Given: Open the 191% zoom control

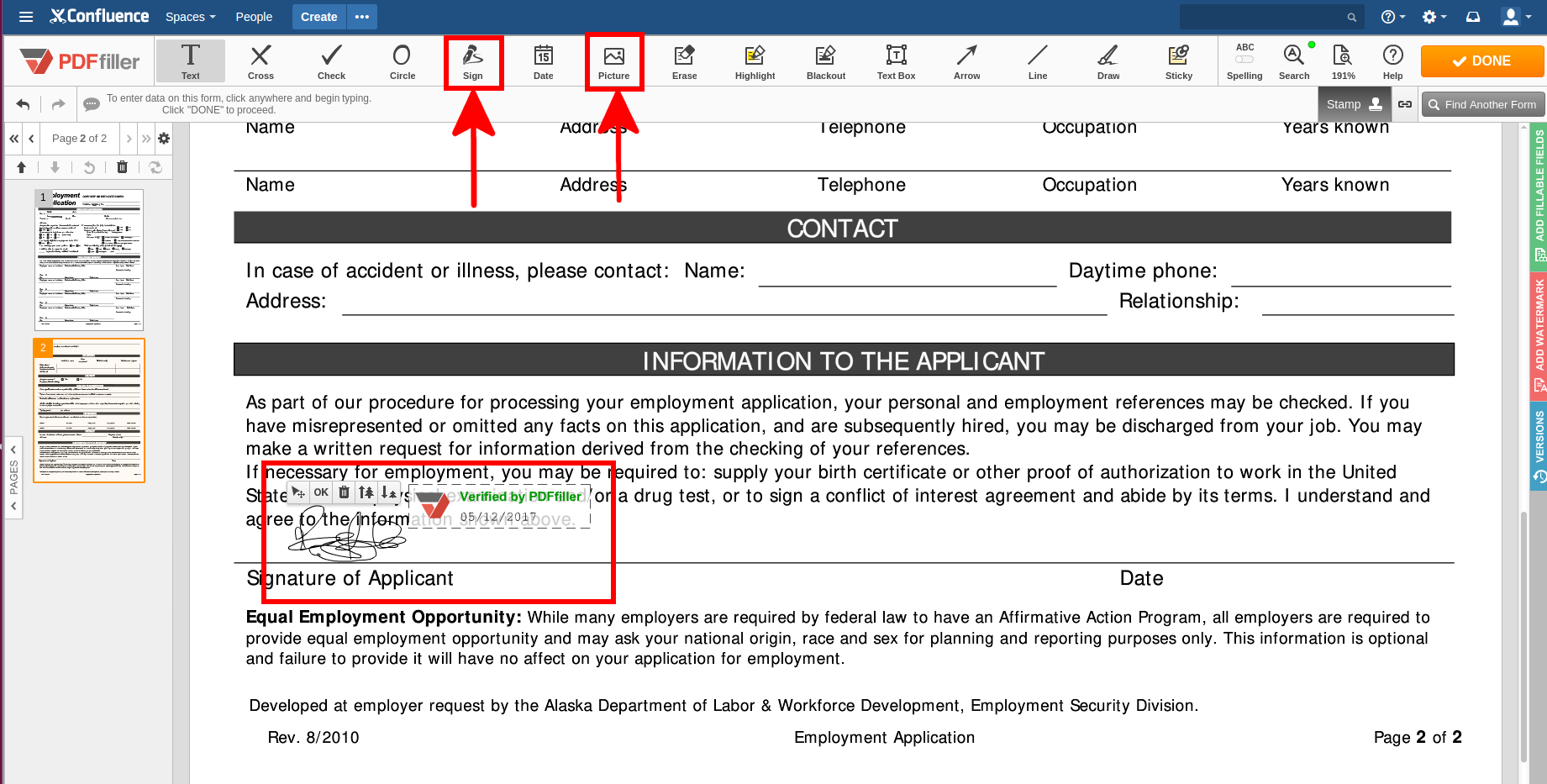Looking at the screenshot, I should (1343, 61).
